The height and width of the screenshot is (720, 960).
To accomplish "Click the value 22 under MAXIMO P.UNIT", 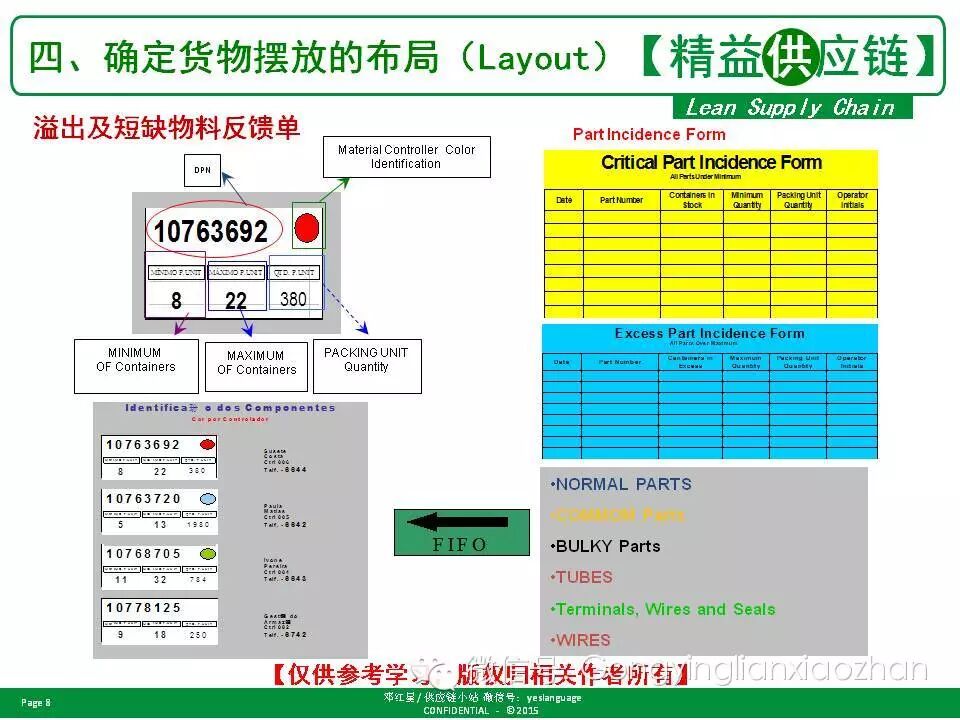I will click(x=236, y=301).
